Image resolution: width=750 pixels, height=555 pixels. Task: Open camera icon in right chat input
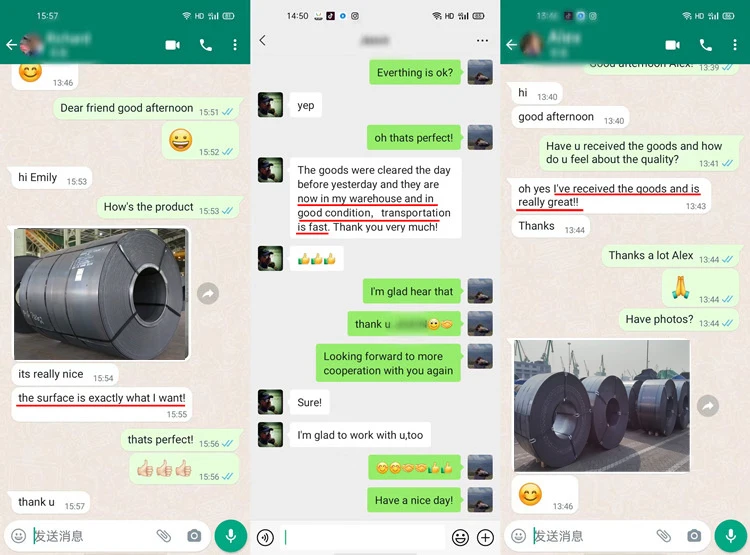[x=694, y=536]
